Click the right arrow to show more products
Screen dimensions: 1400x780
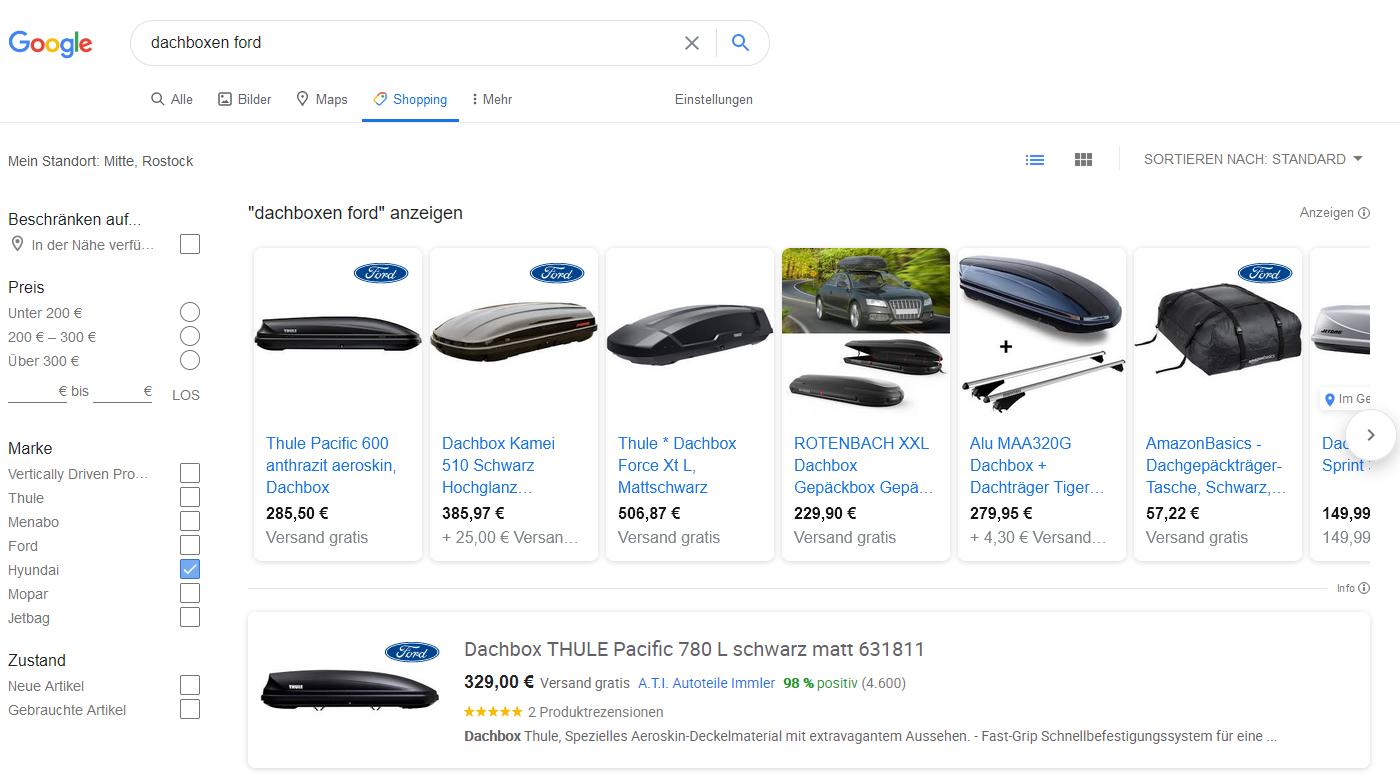click(x=1371, y=435)
